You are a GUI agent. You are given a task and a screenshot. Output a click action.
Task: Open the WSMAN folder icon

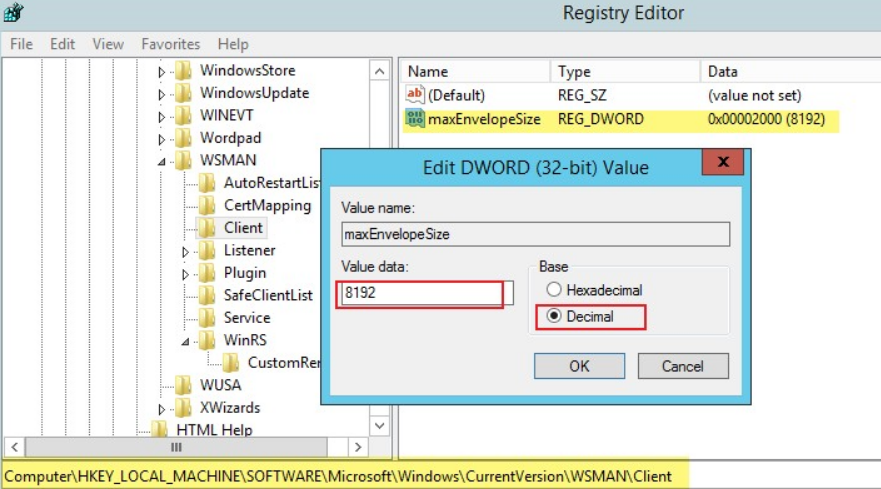[x=183, y=160]
